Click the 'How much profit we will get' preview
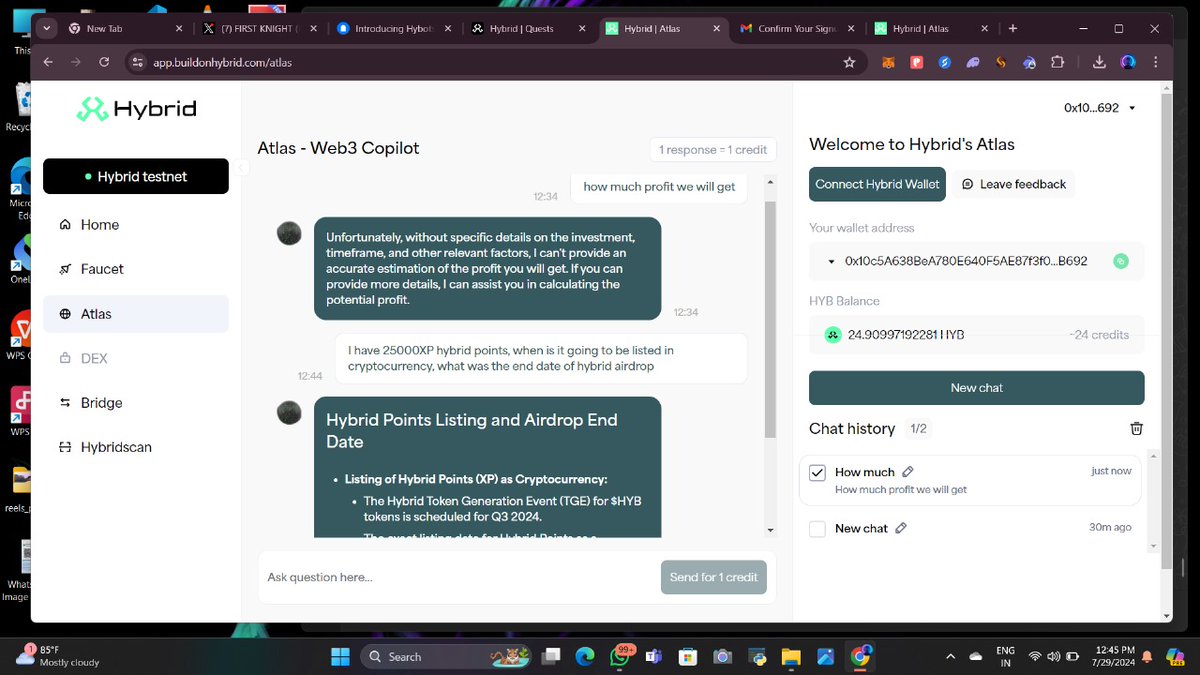Screen dimensions: 1200x675 901,490
